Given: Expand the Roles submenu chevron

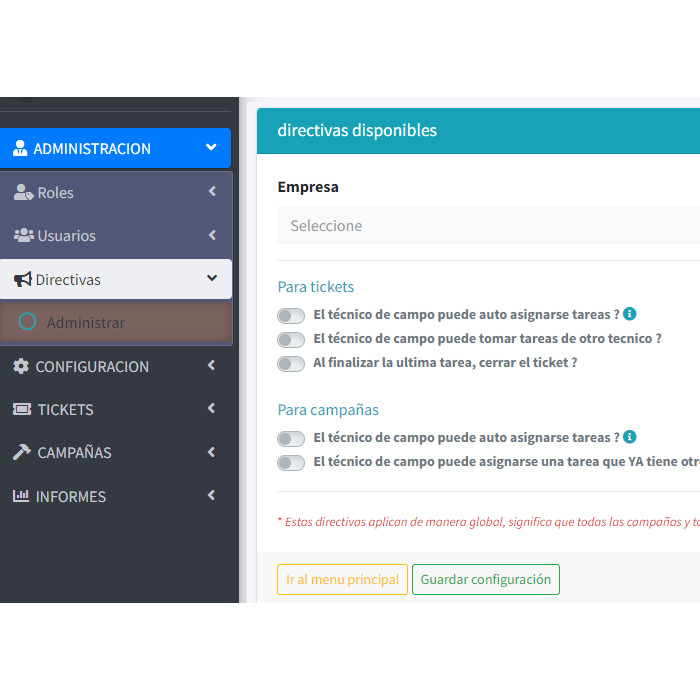Looking at the screenshot, I should pyautogui.click(x=212, y=192).
